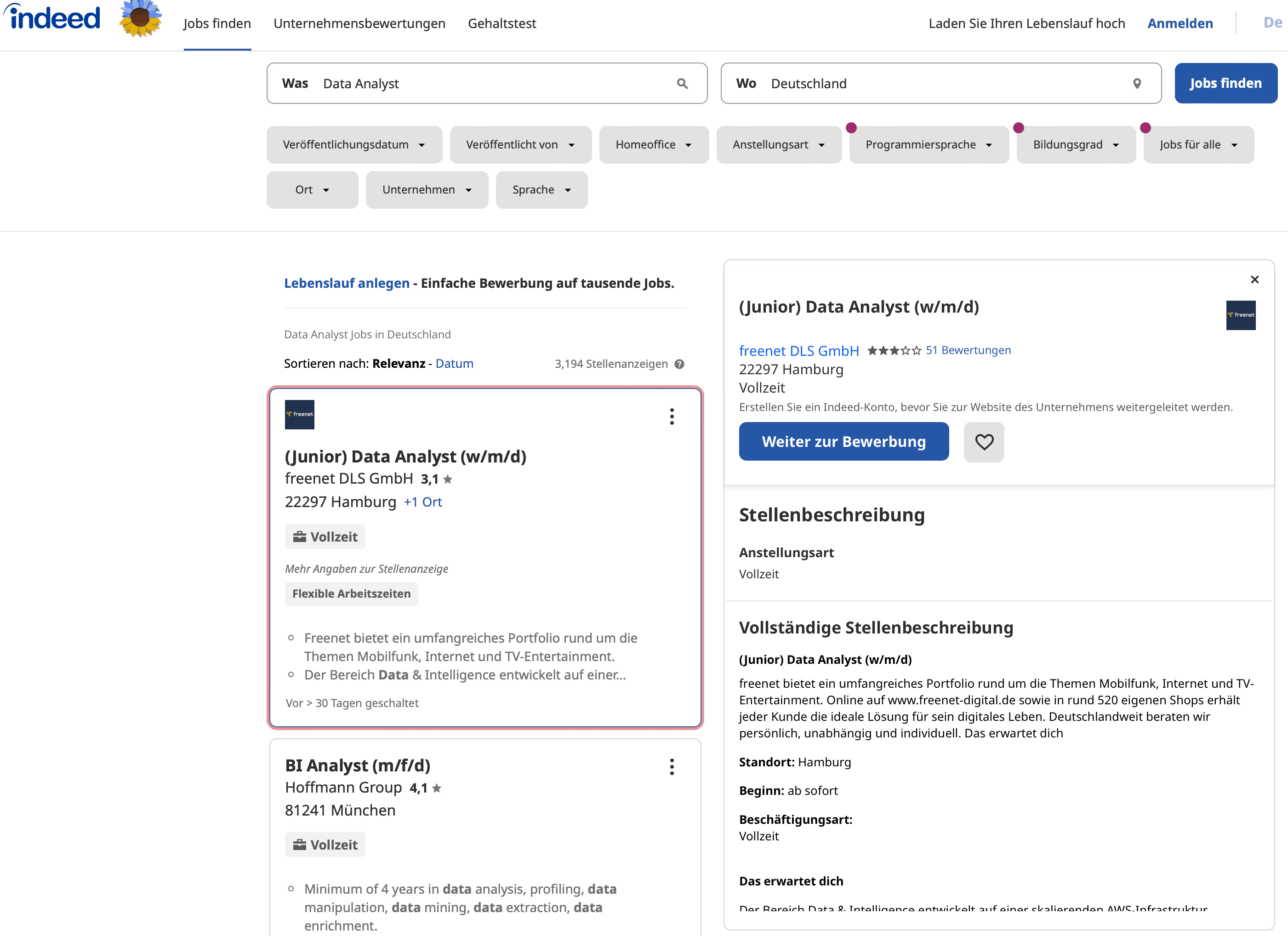Open three-dot menu on BI Analyst card
The width and height of the screenshot is (1288, 936).
(x=672, y=767)
